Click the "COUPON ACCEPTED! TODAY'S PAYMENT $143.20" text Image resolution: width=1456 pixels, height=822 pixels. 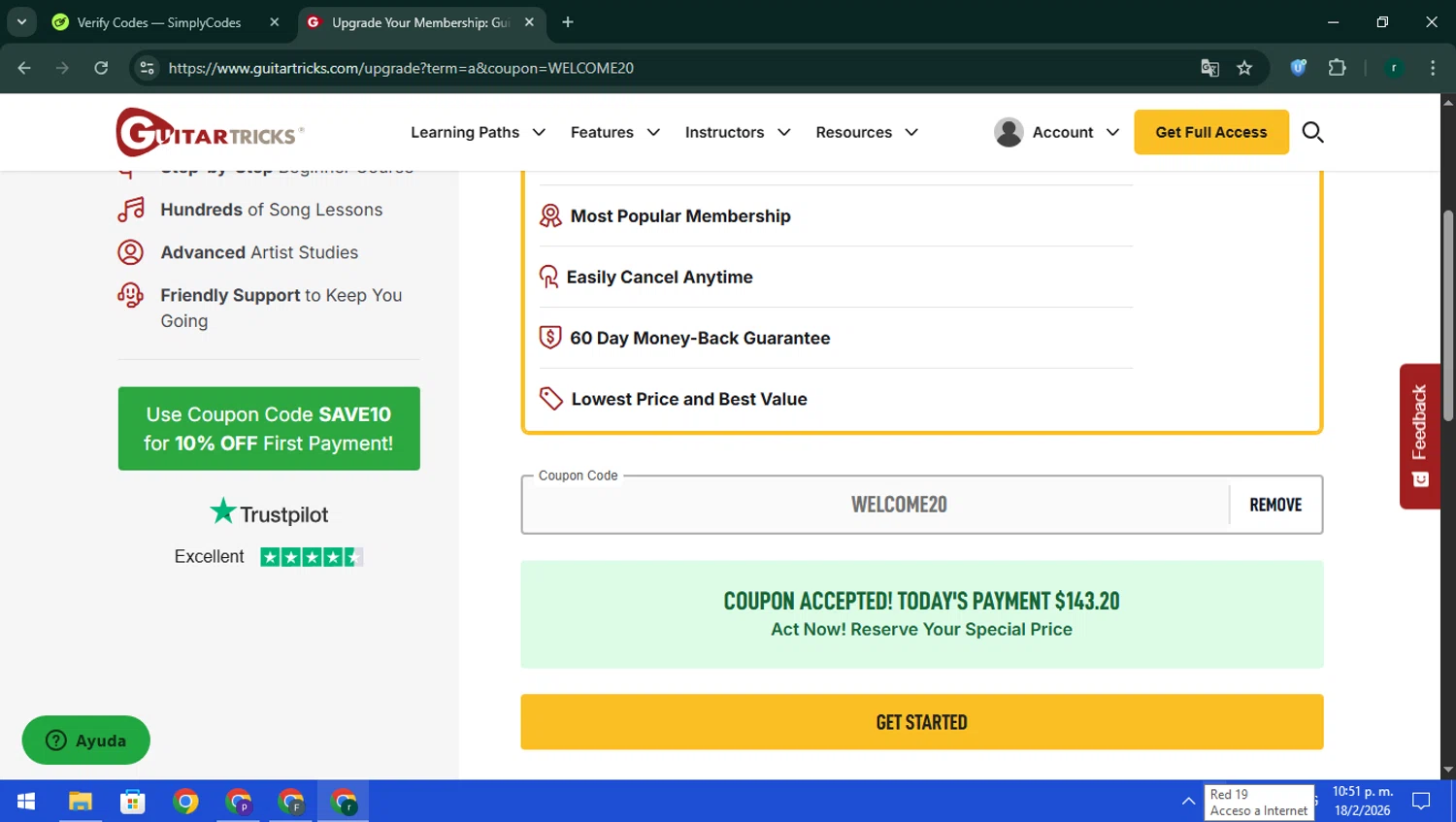922,601
